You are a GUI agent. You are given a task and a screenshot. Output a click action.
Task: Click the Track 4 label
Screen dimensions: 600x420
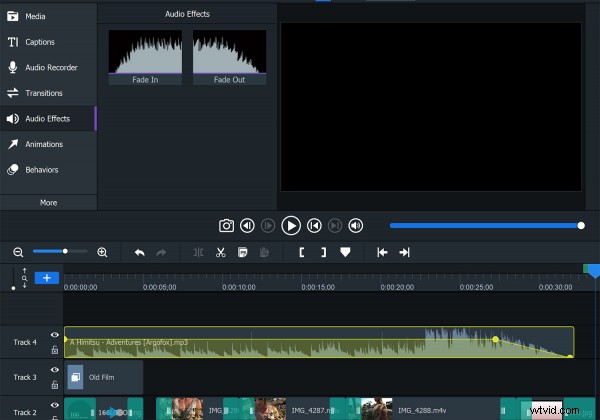(x=25, y=342)
